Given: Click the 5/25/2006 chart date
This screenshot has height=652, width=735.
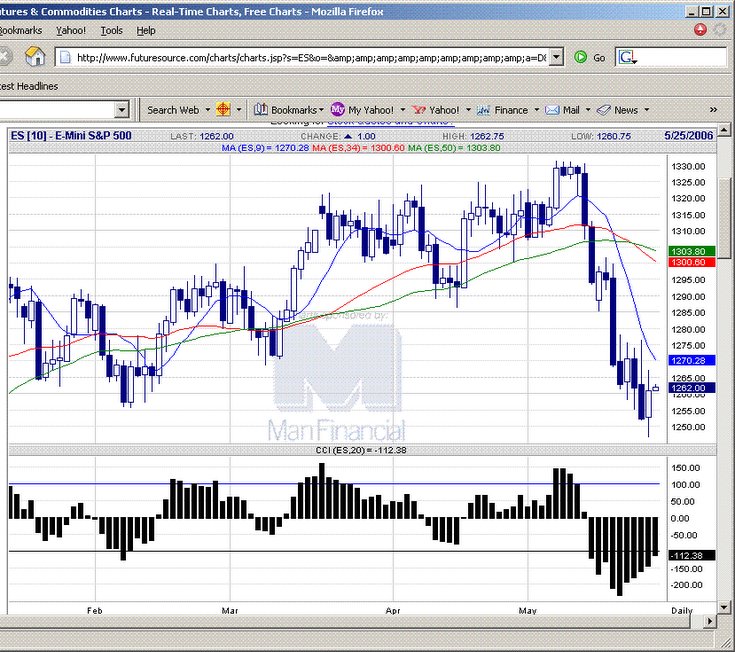Looking at the screenshot, I should pos(689,136).
